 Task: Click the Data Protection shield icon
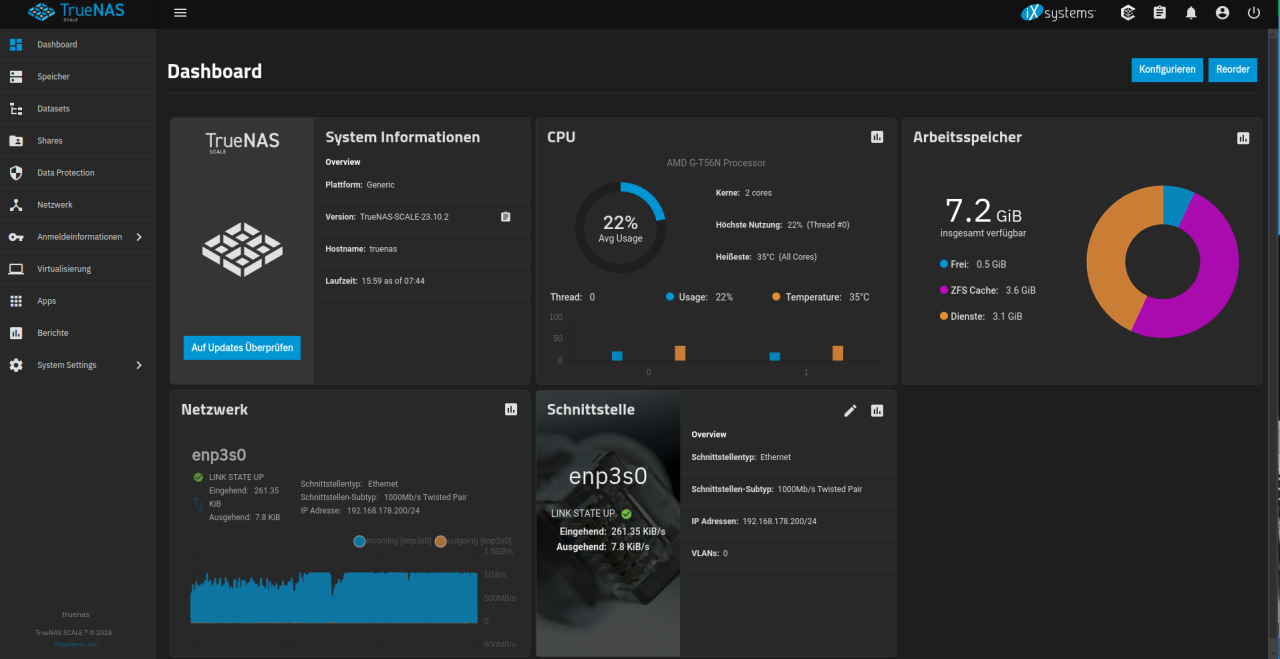(x=16, y=173)
